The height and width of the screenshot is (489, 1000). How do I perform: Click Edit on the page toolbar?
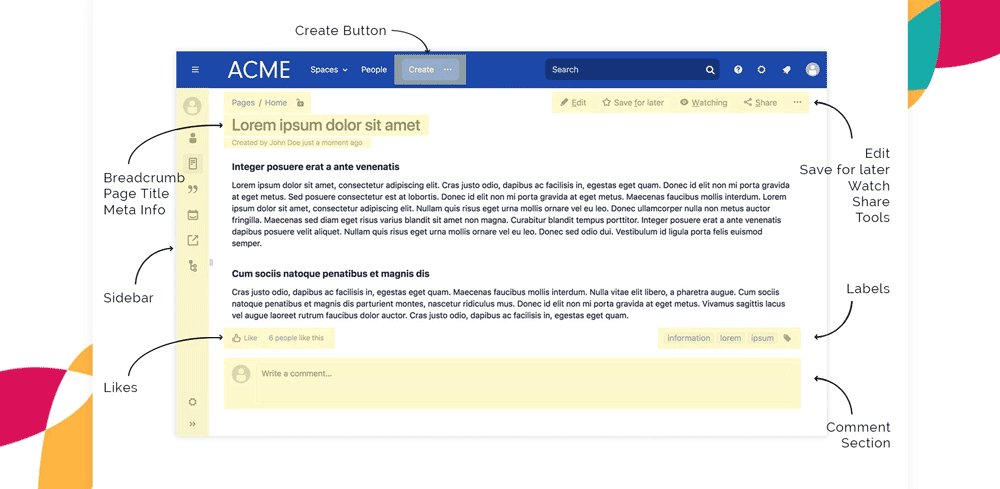[x=573, y=103]
